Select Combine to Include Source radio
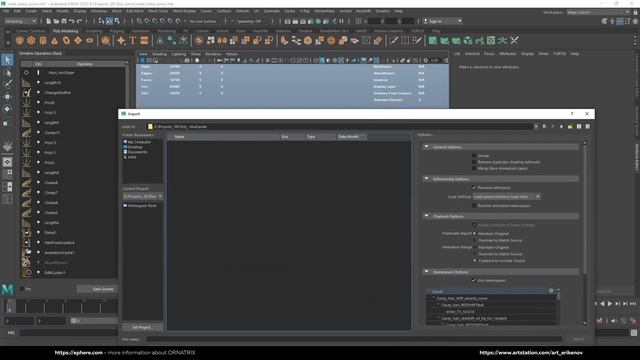Screen dimensions: 640x360 click(x=474, y=260)
